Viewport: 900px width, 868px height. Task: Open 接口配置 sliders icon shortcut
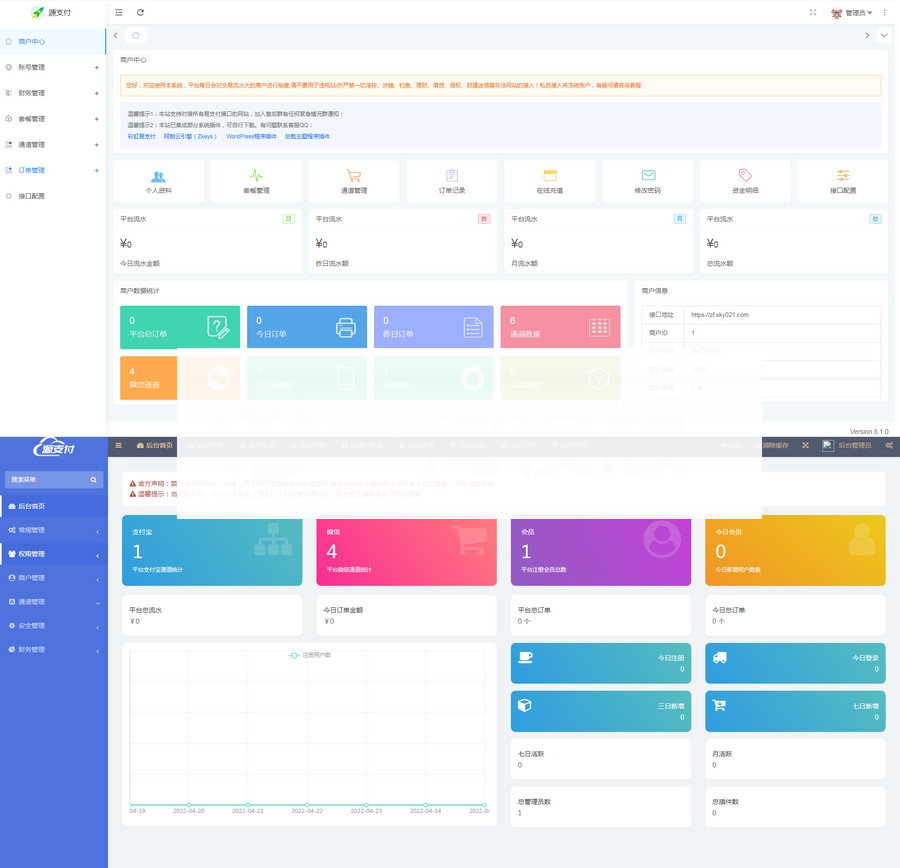pyautogui.click(x=843, y=180)
